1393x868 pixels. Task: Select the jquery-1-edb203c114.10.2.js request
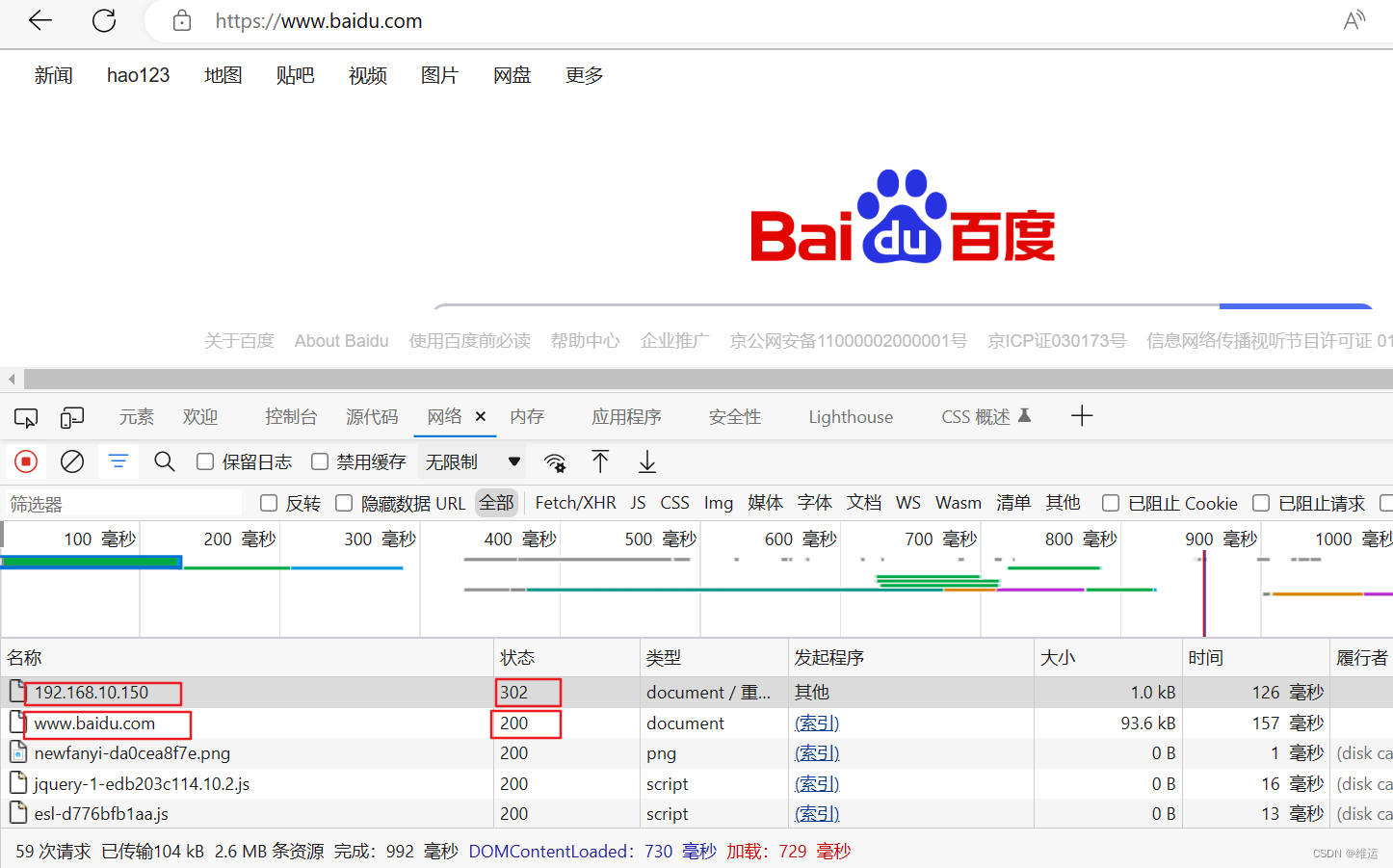696,783
